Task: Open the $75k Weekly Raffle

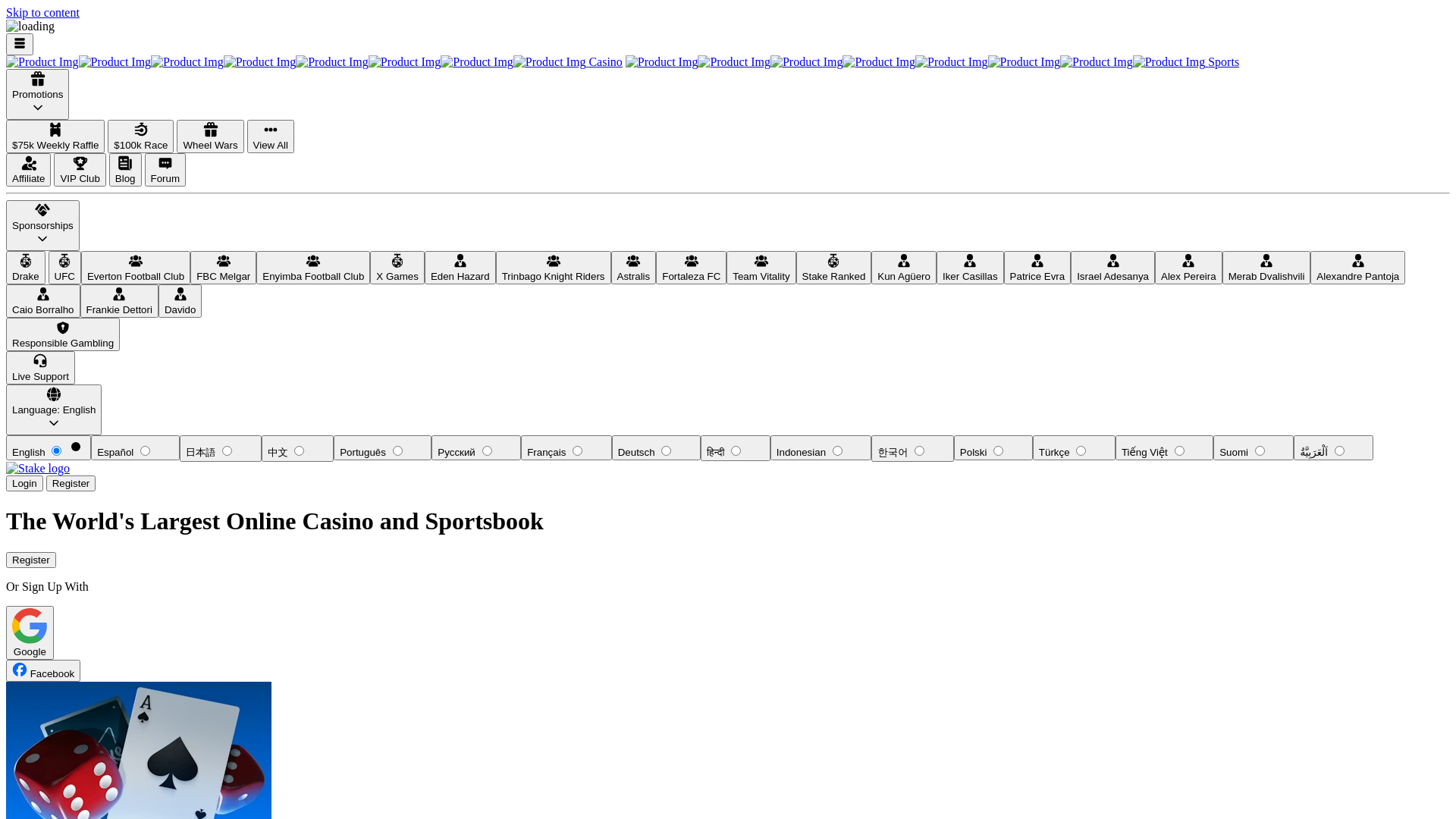Action: click(x=55, y=136)
